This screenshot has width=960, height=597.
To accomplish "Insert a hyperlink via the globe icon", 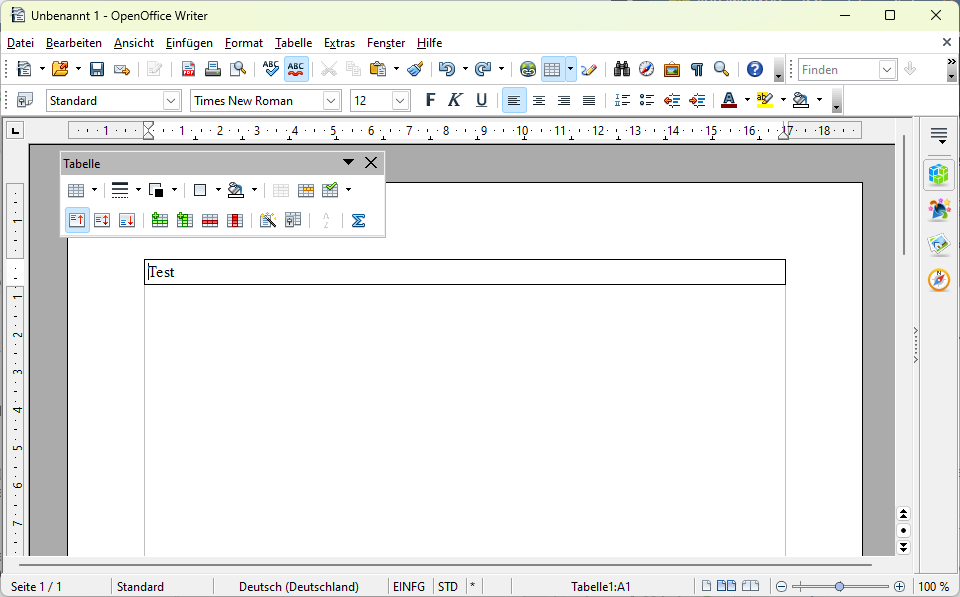I will pos(528,69).
